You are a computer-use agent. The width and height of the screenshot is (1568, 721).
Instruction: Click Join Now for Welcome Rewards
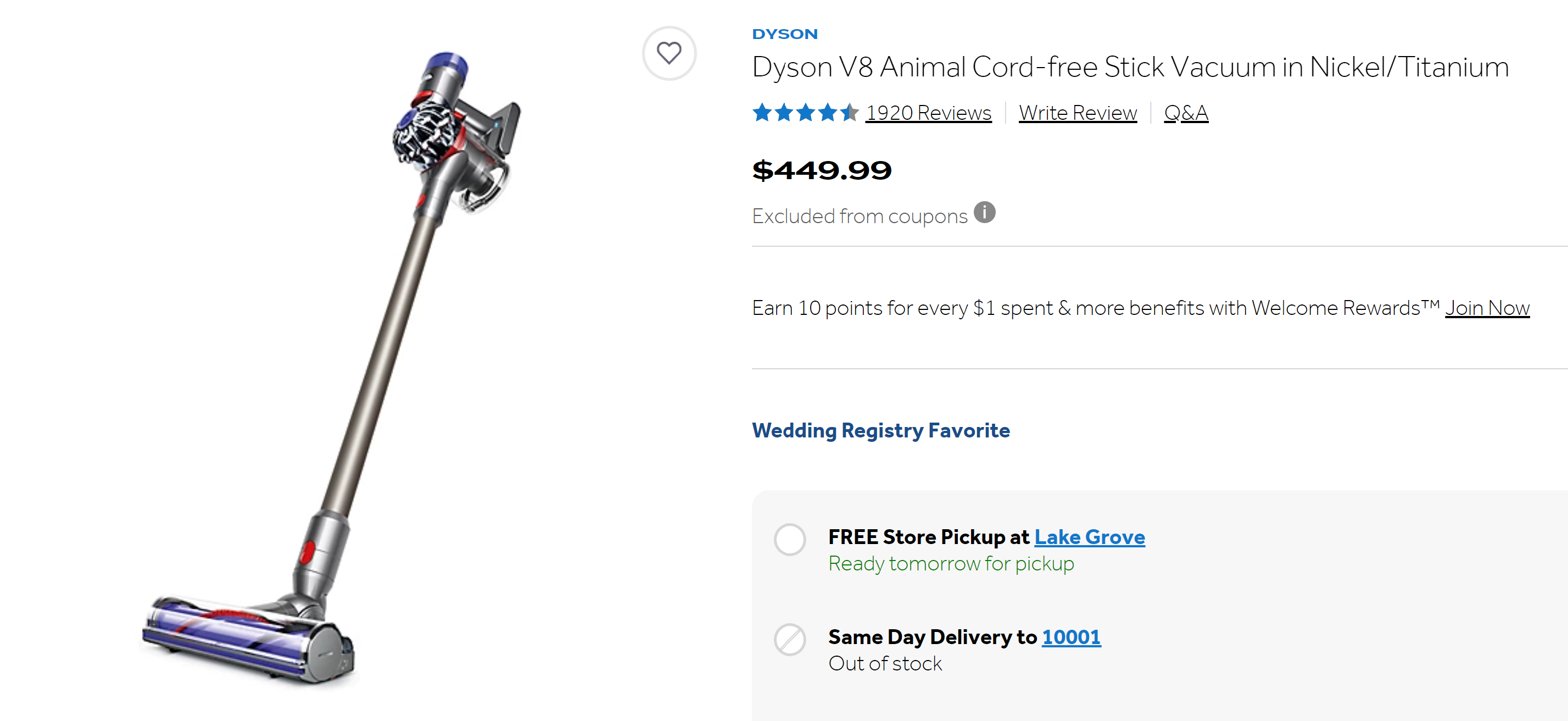pyautogui.click(x=1486, y=308)
